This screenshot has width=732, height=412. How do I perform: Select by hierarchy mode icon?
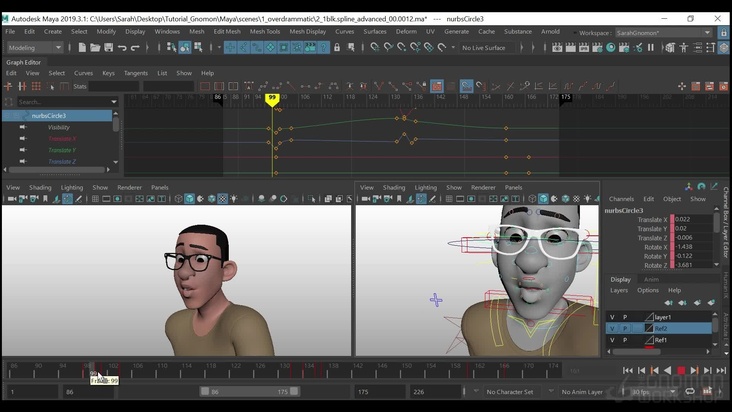[x=171, y=48]
